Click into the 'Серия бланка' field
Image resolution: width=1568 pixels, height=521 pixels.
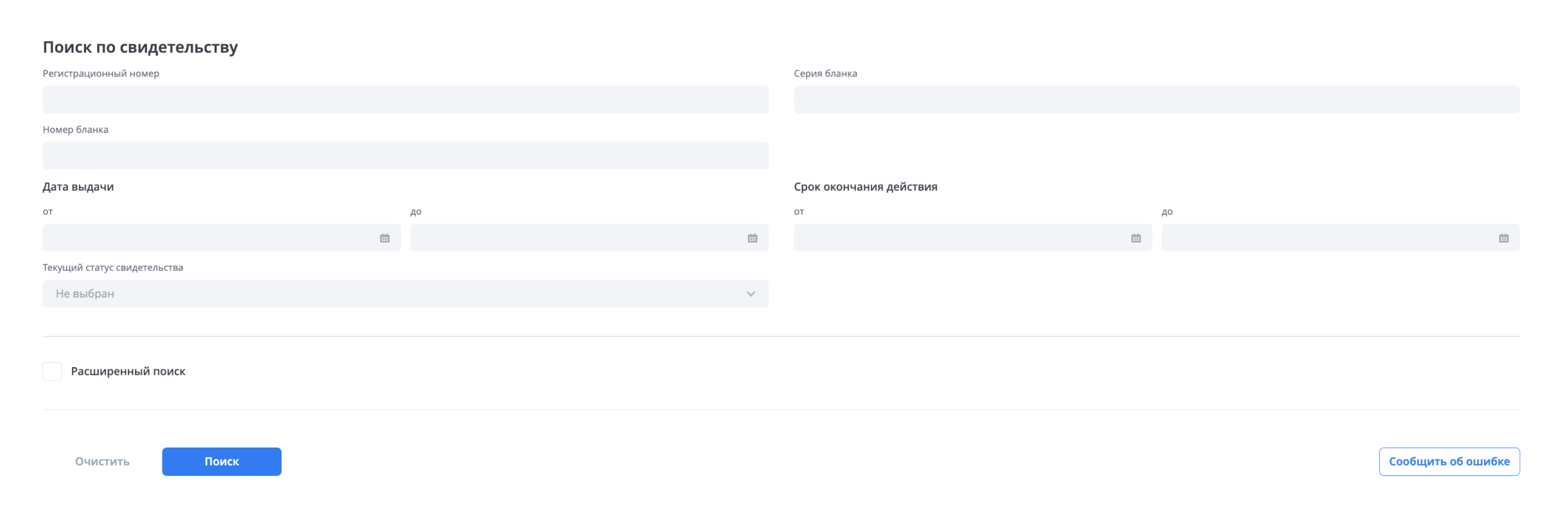coord(1156,100)
